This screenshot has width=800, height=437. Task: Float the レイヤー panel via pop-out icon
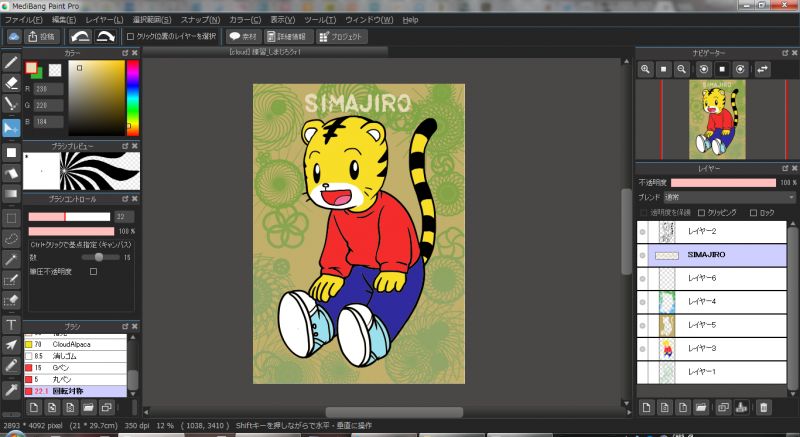pyautogui.click(x=785, y=168)
